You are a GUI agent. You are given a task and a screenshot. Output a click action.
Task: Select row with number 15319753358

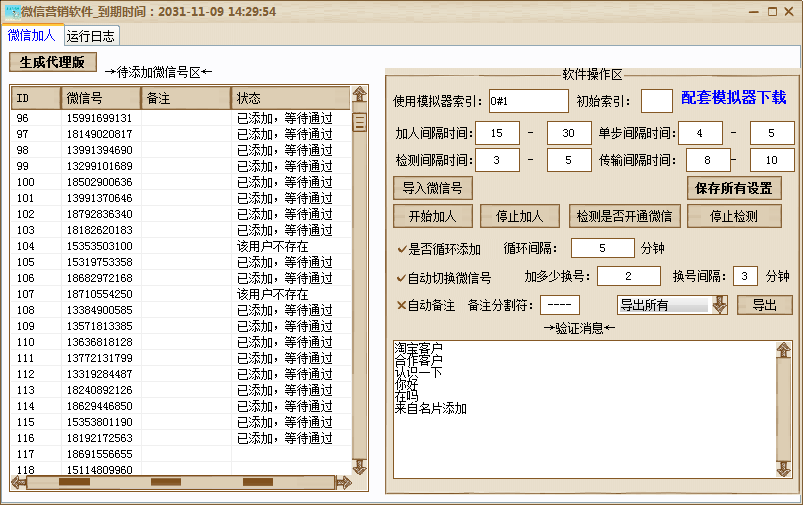click(x=180, y=262)
